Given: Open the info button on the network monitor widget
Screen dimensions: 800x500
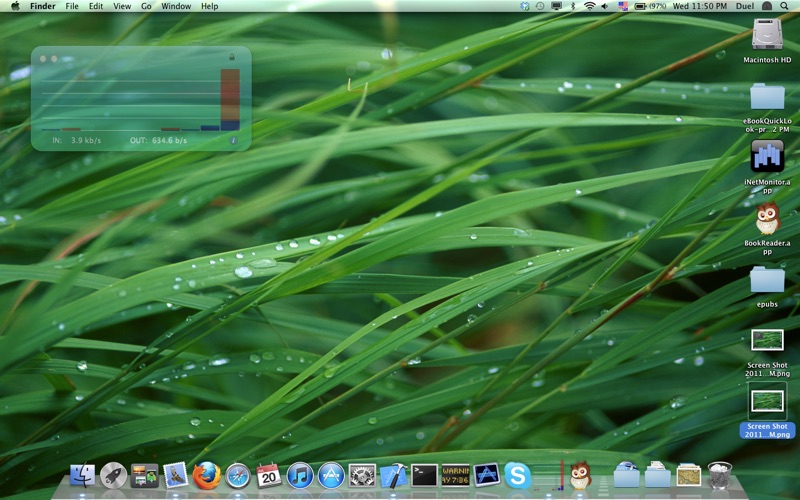Looking at the screenshot, I should [234, 141].
